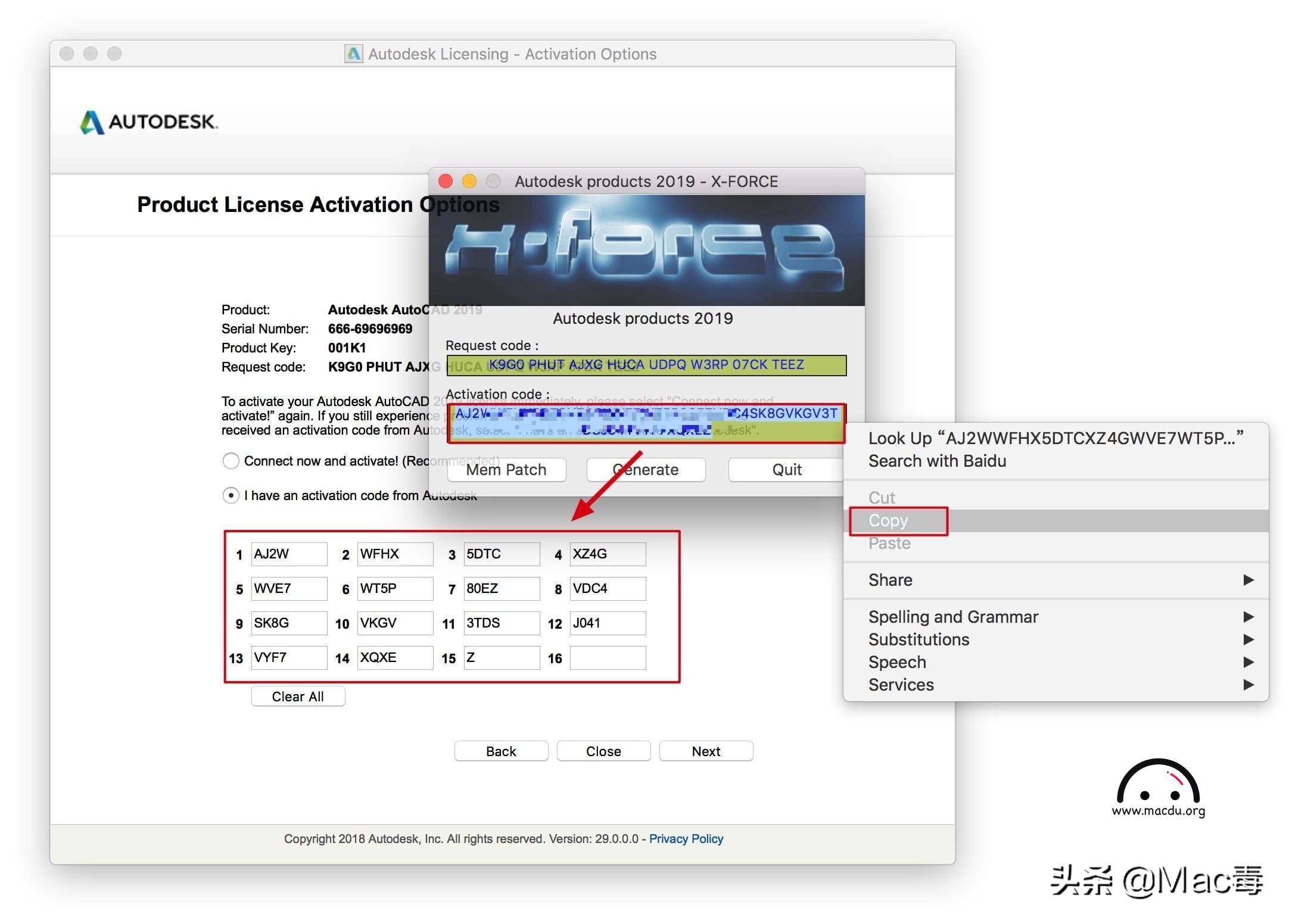
Task: Expand the Share submenu arrow
Action: pos(1248,580)
